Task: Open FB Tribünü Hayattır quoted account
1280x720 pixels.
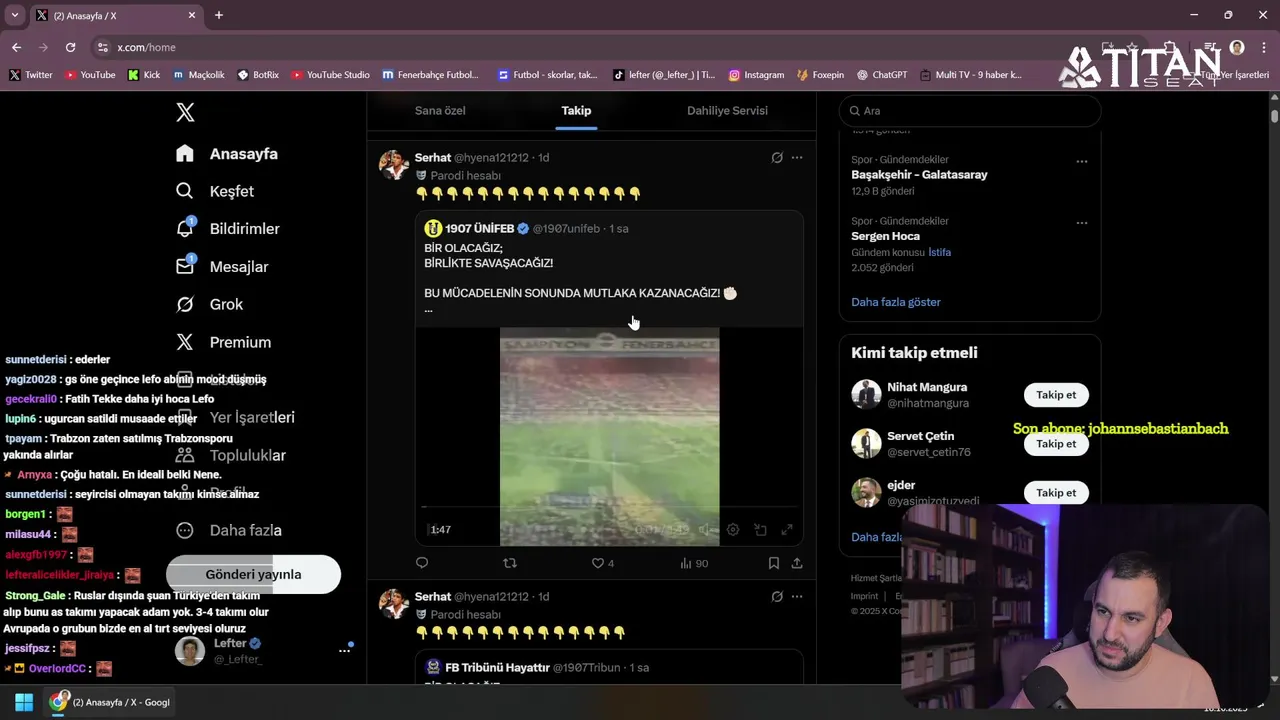Action: (x=497, y=667)
